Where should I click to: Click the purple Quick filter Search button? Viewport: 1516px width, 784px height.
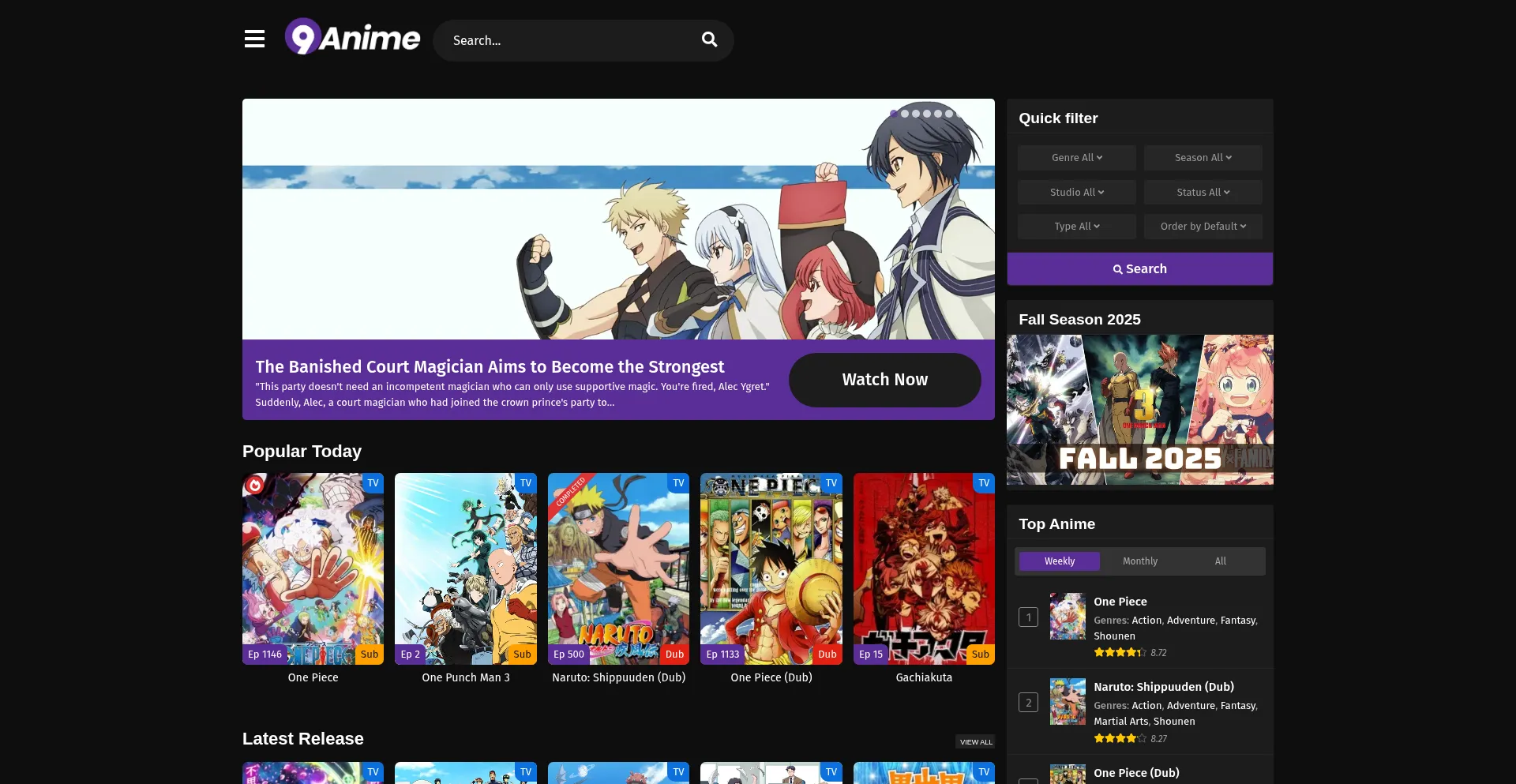point(1139,269)
